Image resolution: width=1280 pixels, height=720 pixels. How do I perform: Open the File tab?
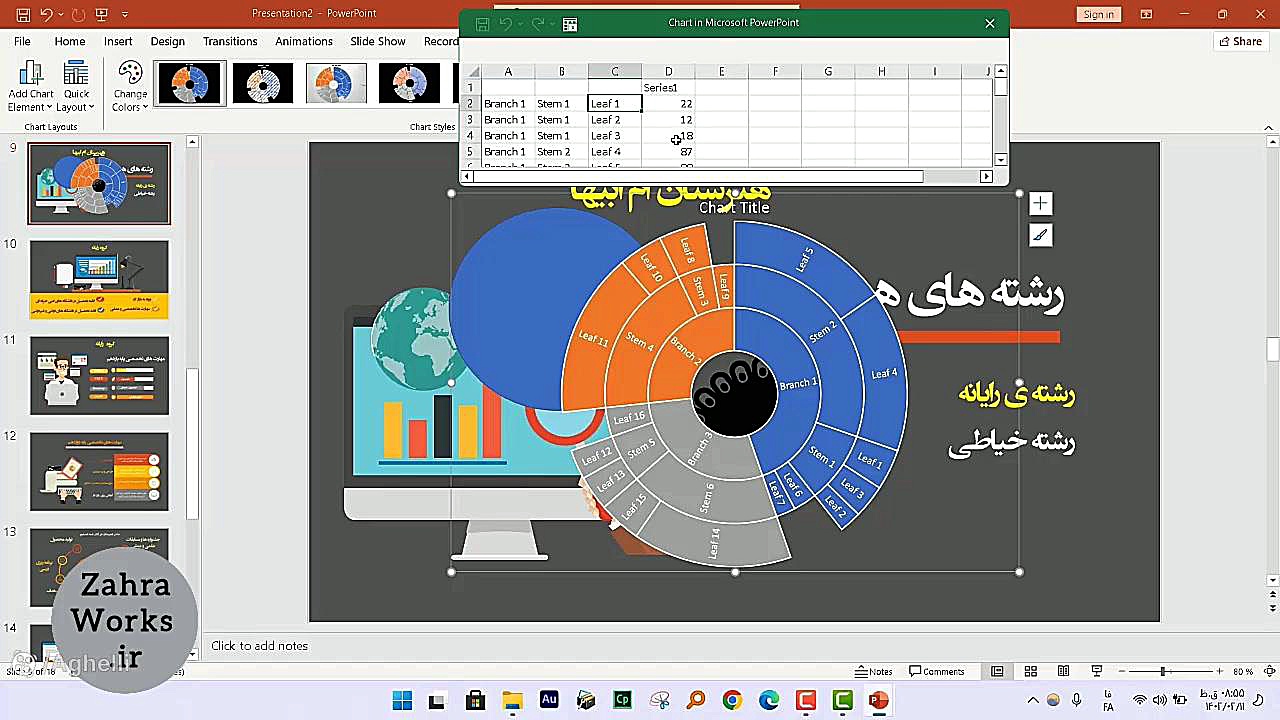[x=22, y=41]
